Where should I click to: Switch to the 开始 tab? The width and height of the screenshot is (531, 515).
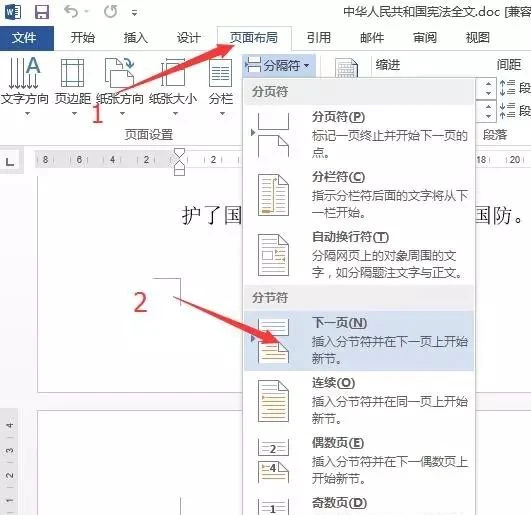83,38
